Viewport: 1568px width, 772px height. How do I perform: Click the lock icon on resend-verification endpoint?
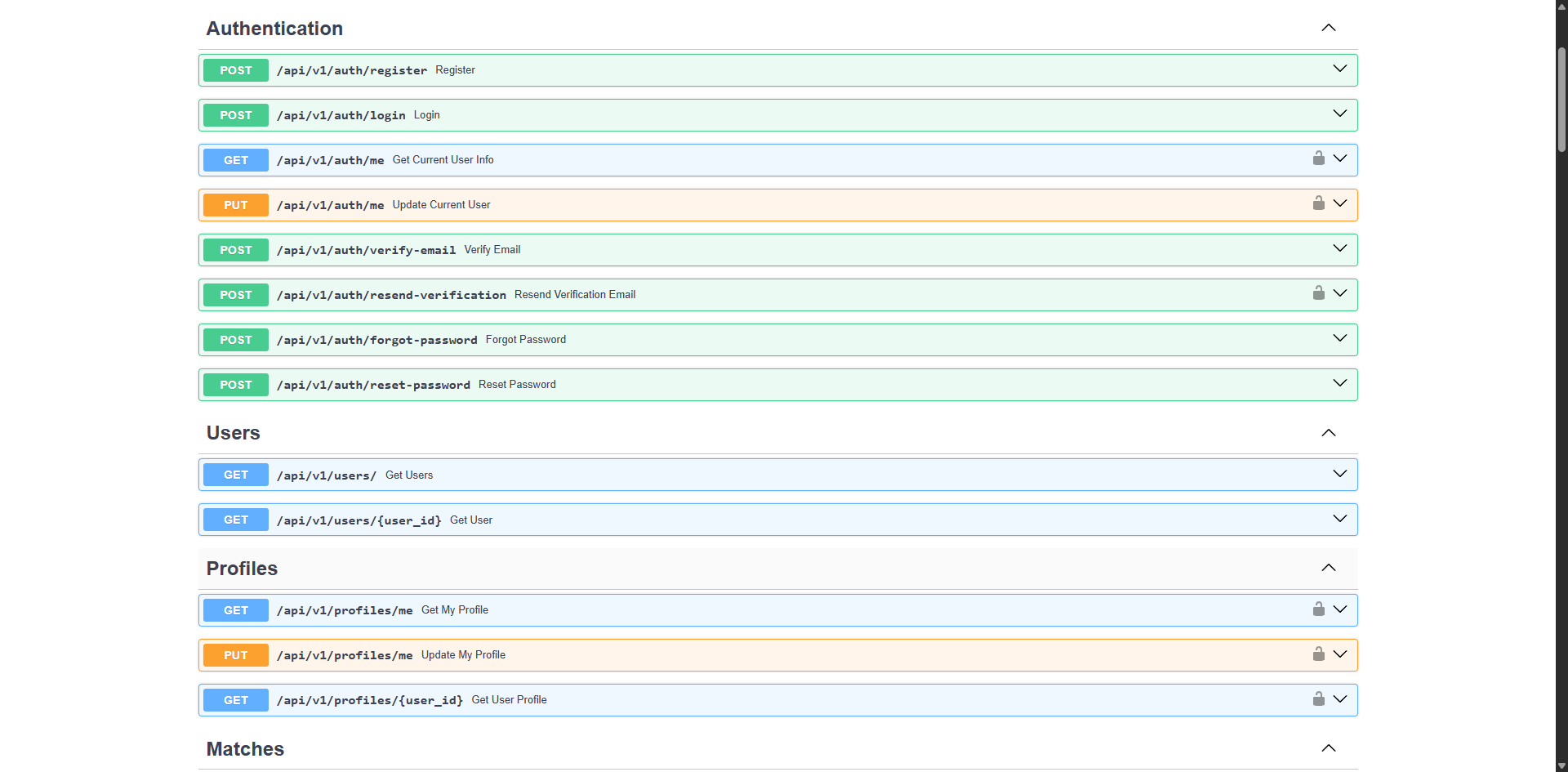[1318, 293]
